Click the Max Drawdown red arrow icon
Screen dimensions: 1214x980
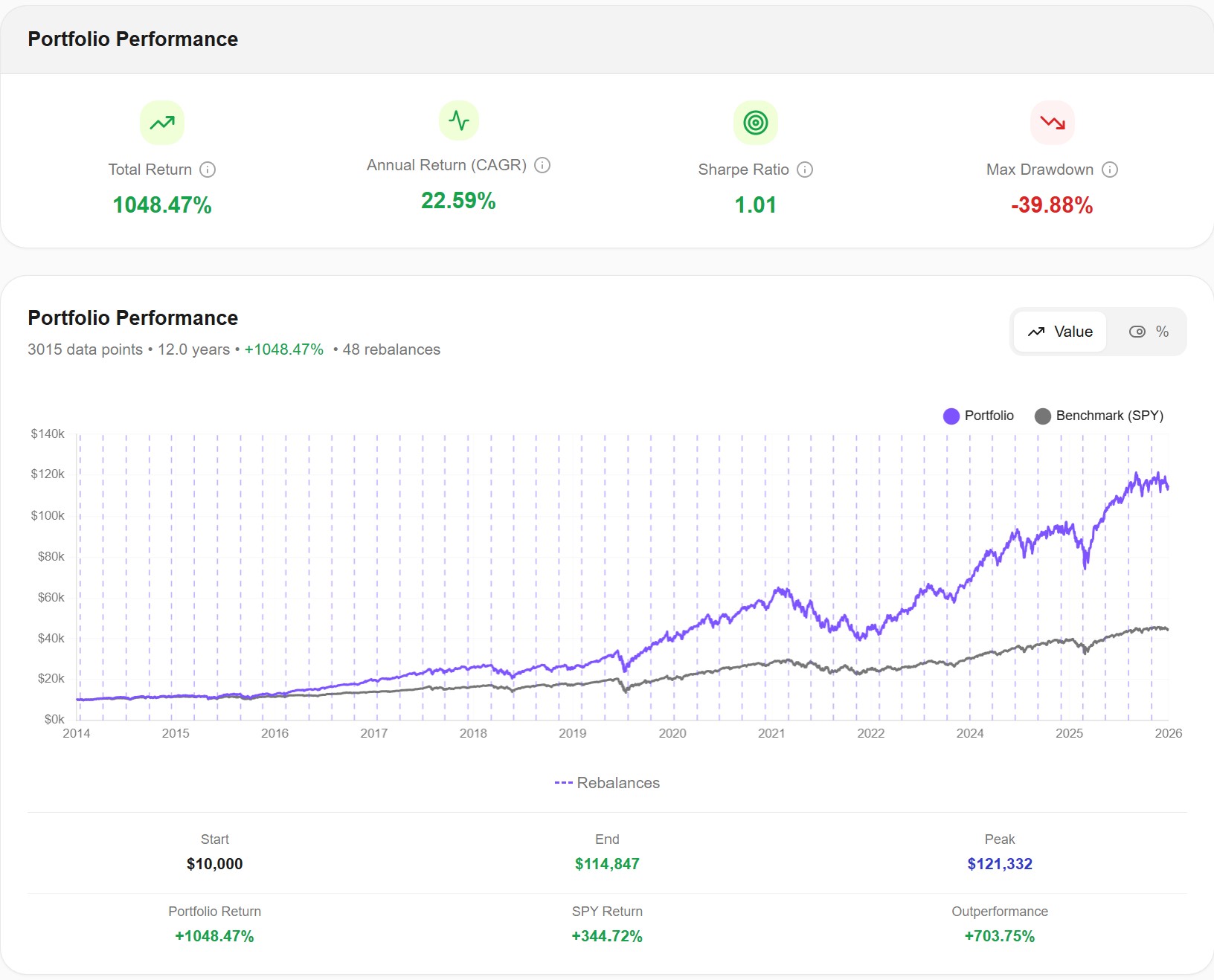coord(1052,122)
